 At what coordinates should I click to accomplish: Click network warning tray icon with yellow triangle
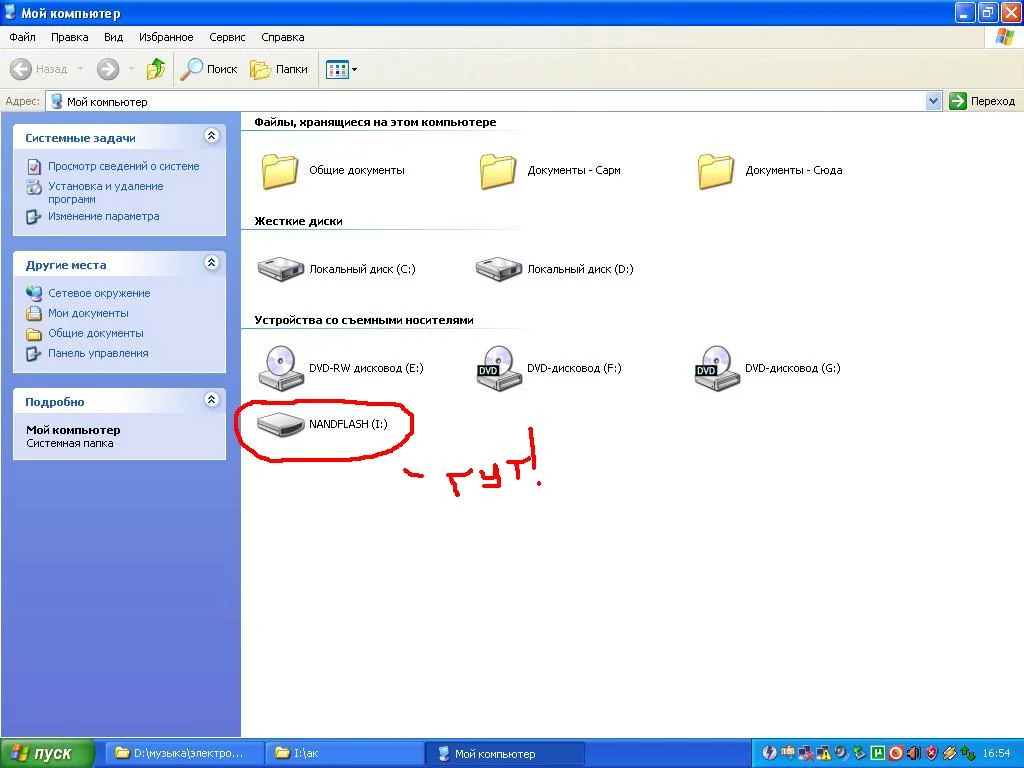tap(824, 753)
